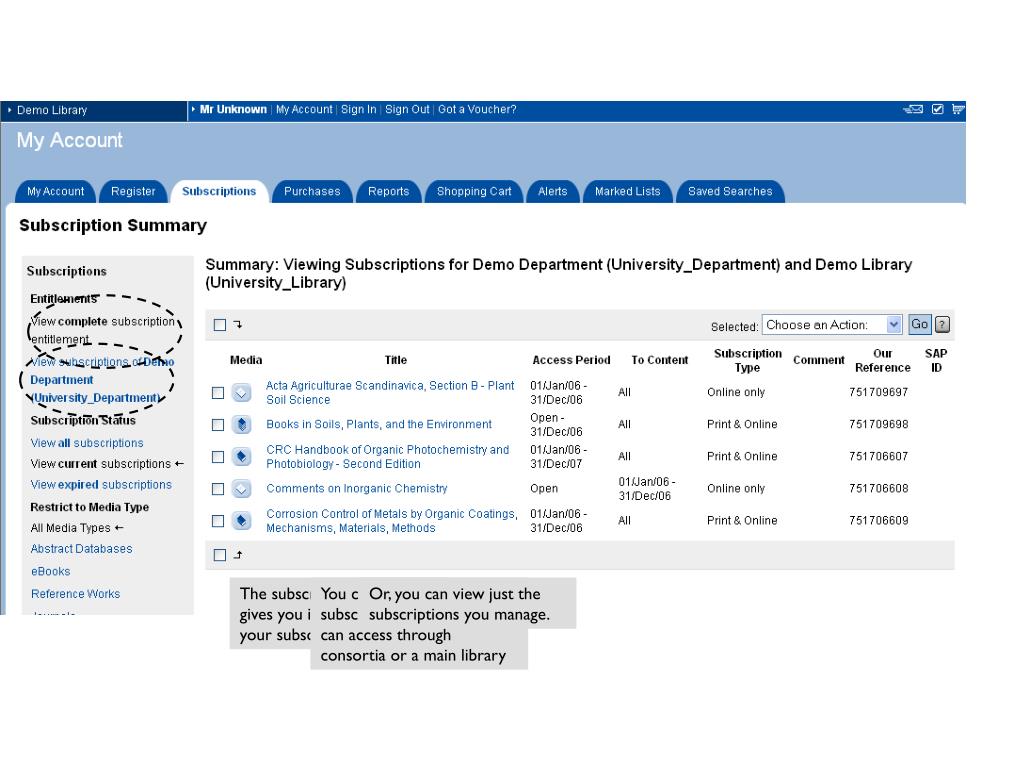Screen dimensions: 1024x768
Task: Check the Acta Agriculturae Scandinavica row checkbox
Action: (x=218, y=392)
